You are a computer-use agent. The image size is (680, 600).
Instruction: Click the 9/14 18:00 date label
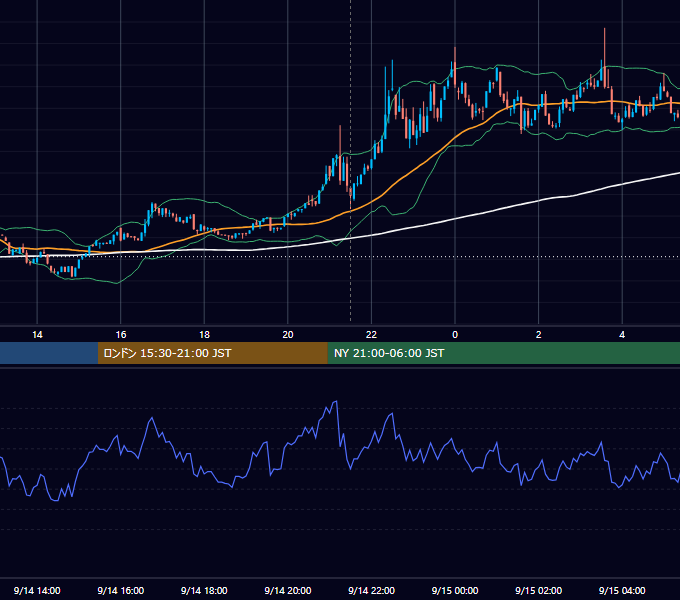click(x=204, y=590)
